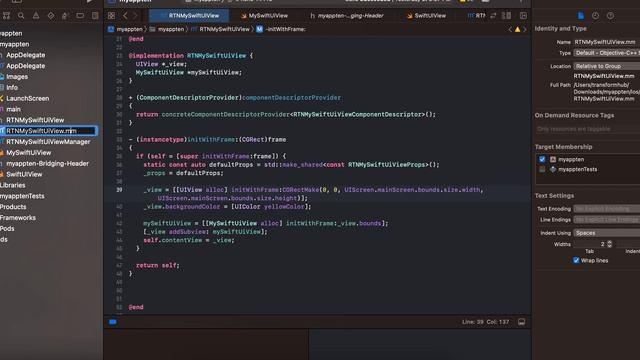Go back in editor history
640x360 pixels.
point(125,16)
